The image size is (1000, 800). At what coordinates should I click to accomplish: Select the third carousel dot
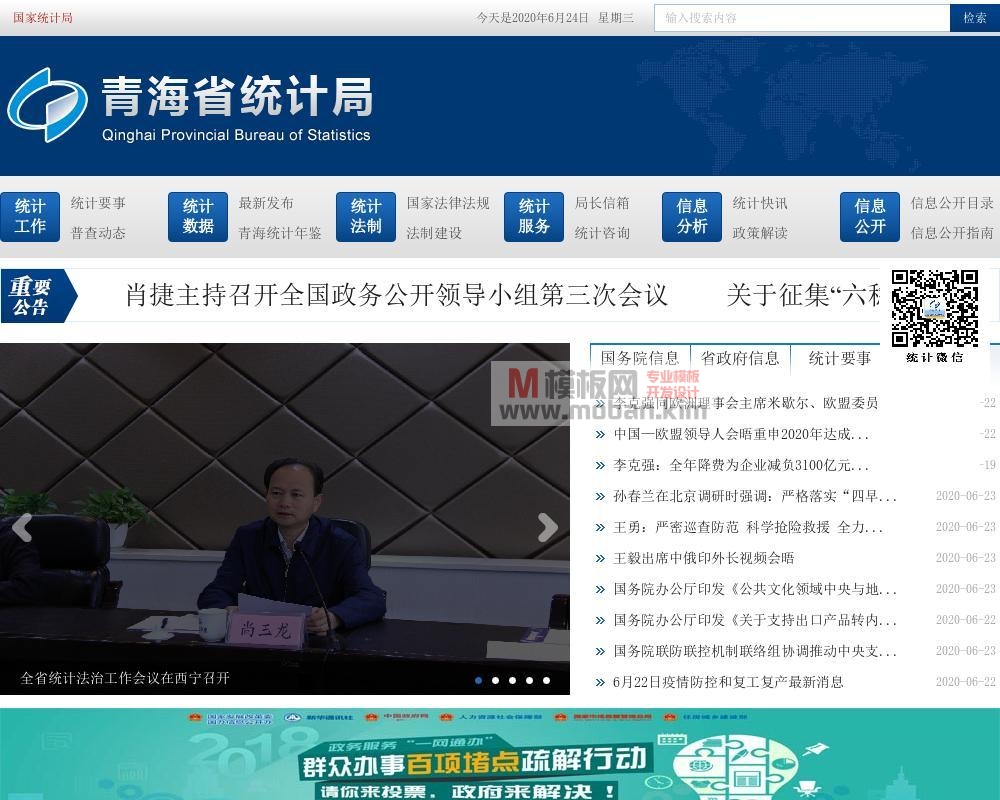point(513,680)
